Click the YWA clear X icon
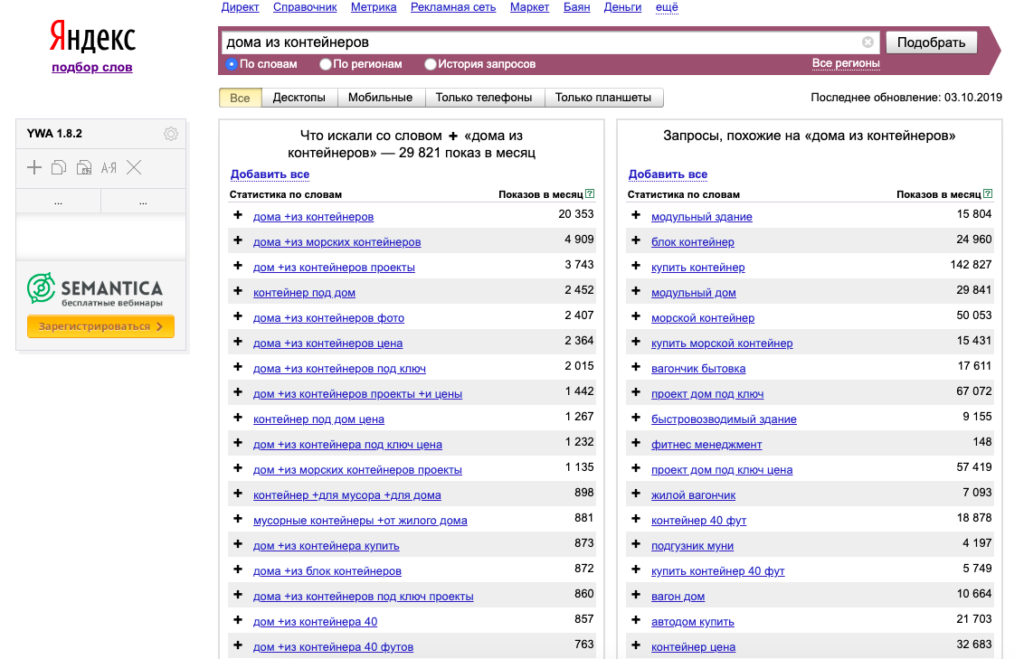1024x659 pixels. click(134, 168)
